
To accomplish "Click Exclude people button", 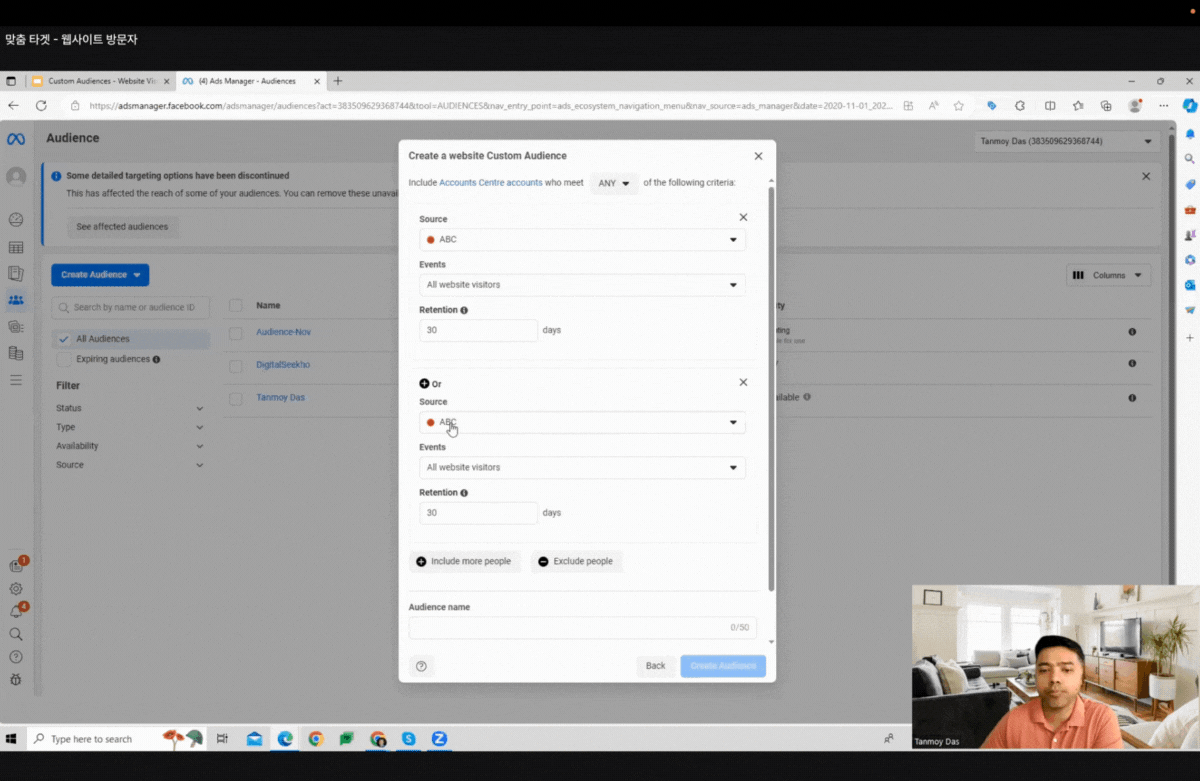I will pyautogui.click(x=576, y=561).
